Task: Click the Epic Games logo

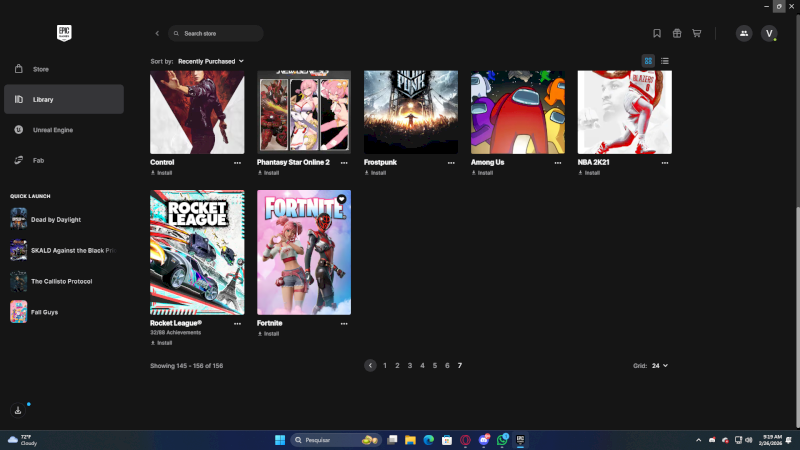Action: 64,33
